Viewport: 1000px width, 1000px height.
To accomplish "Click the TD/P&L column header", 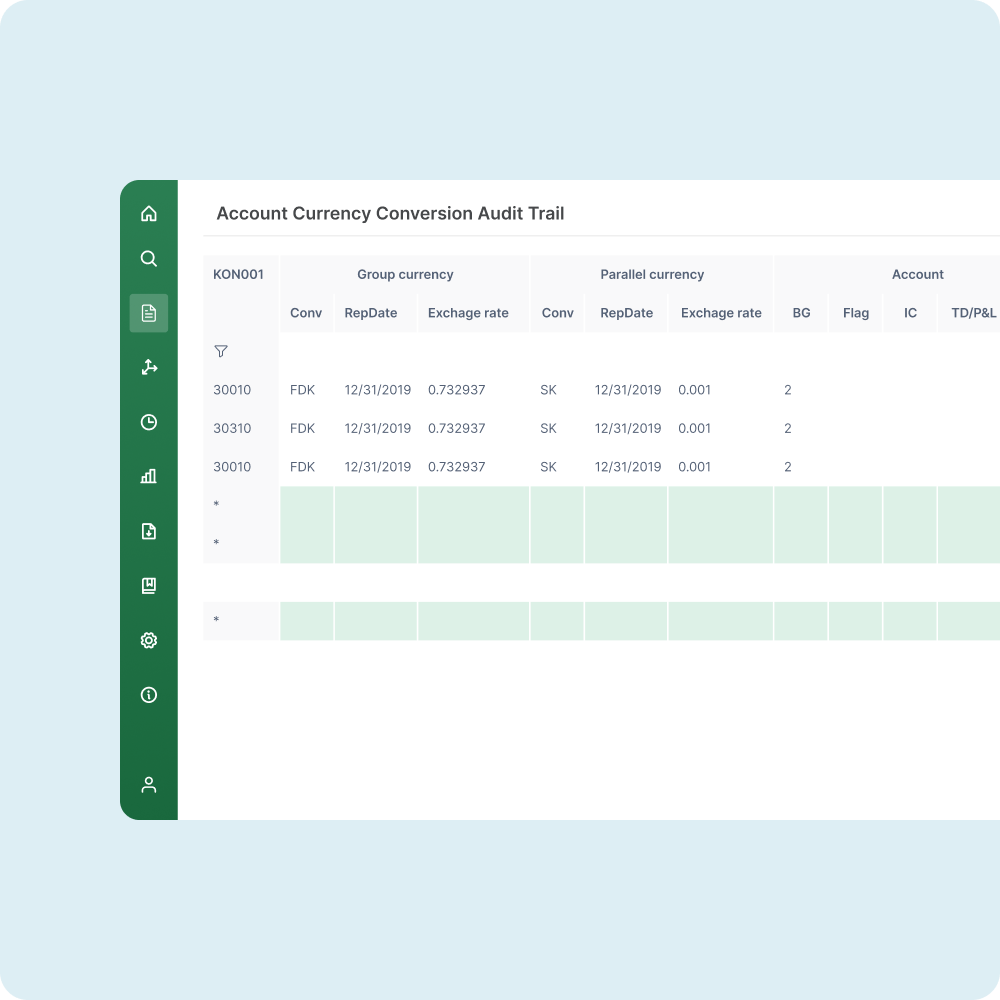I will pyautogui.click(x=973, y=313).
